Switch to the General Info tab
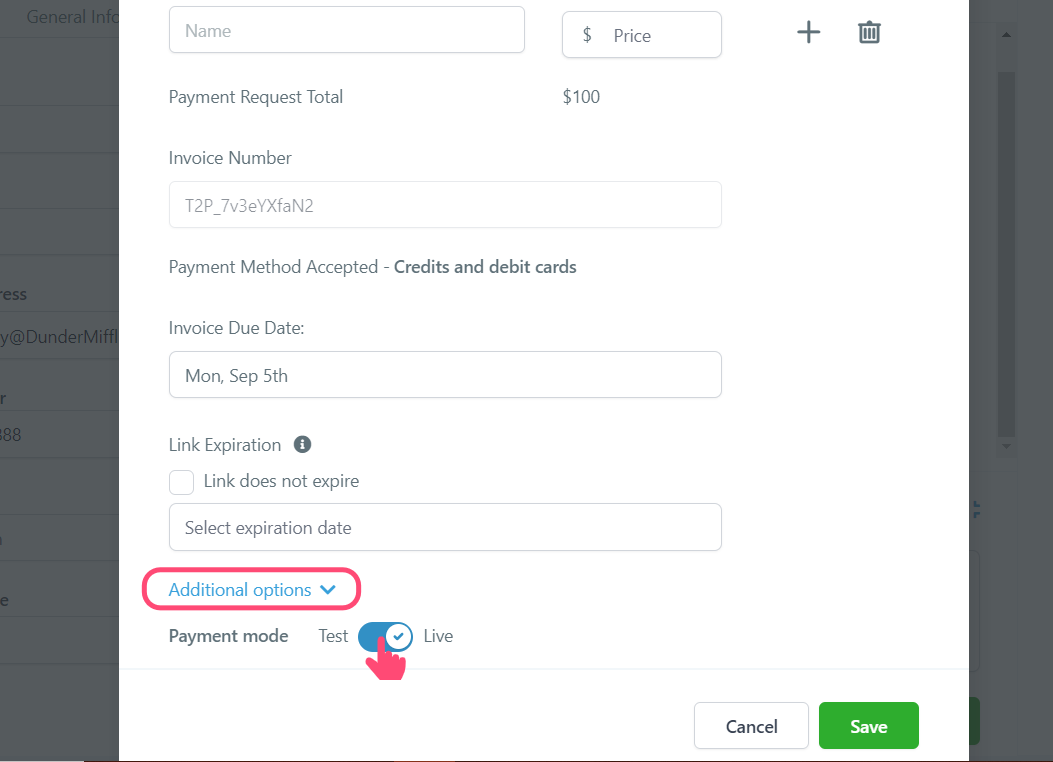 [x=73, y=17]
